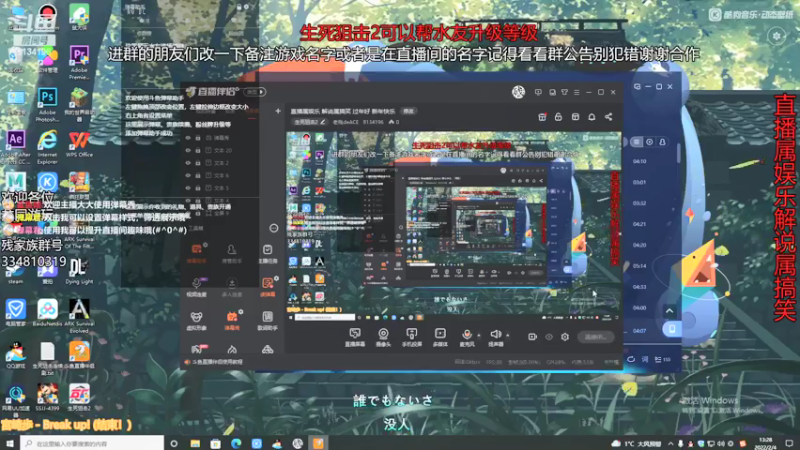
Task: Open the 手机投屏 phone casting source
Action: (x=411, y=337)
